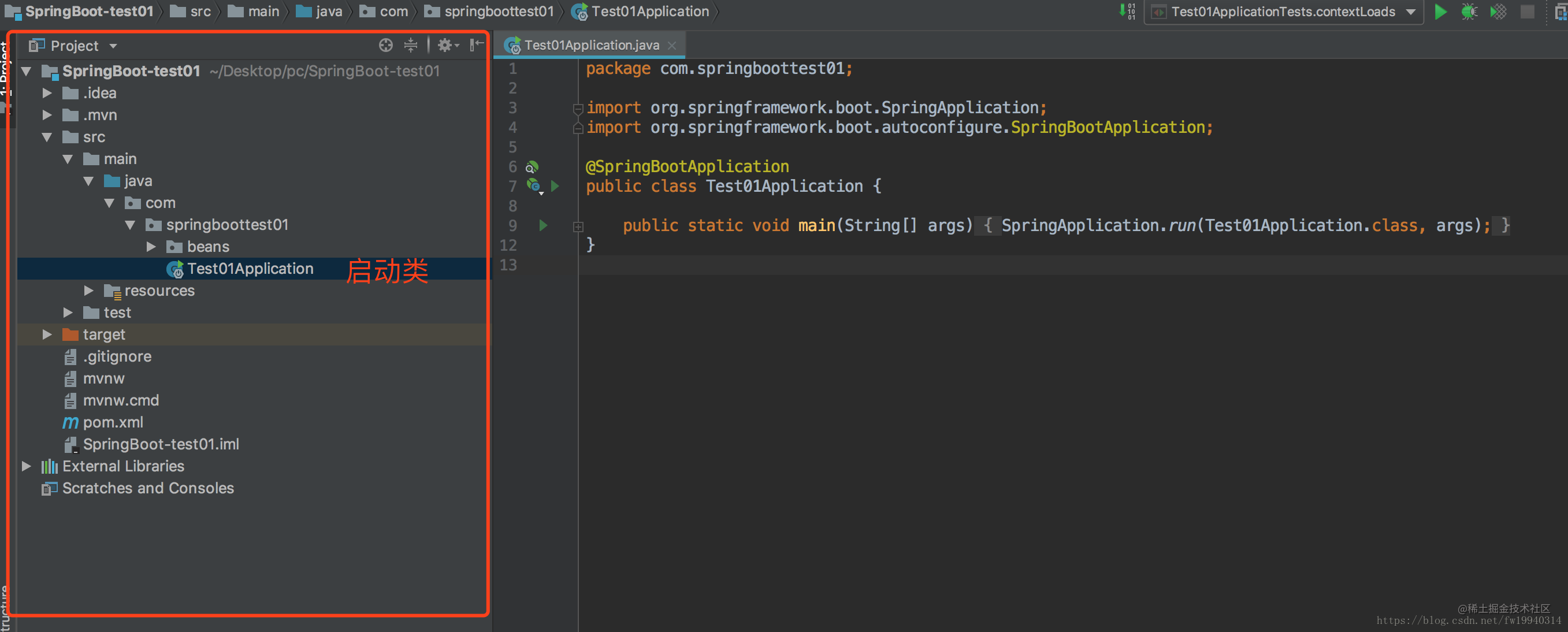Expand the External Libraries node
The image size is (1568, 632).
coord(27,466)
